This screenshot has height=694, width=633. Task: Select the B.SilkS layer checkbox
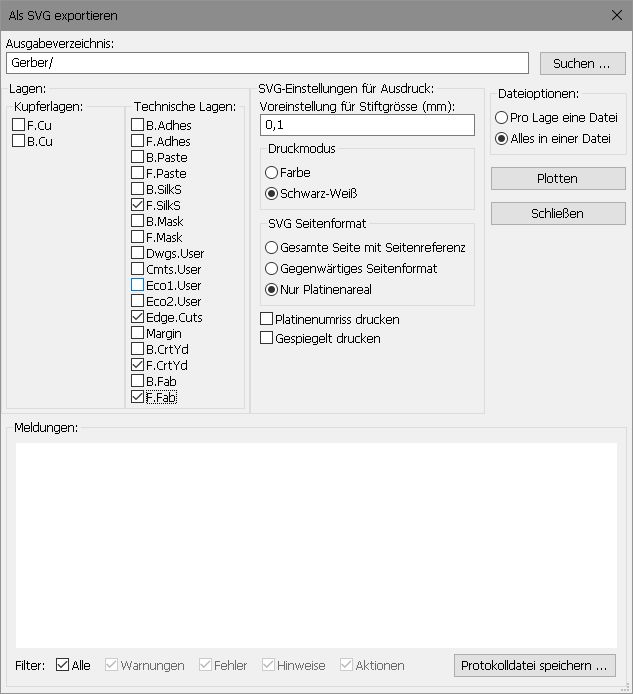tap(138, 189)
